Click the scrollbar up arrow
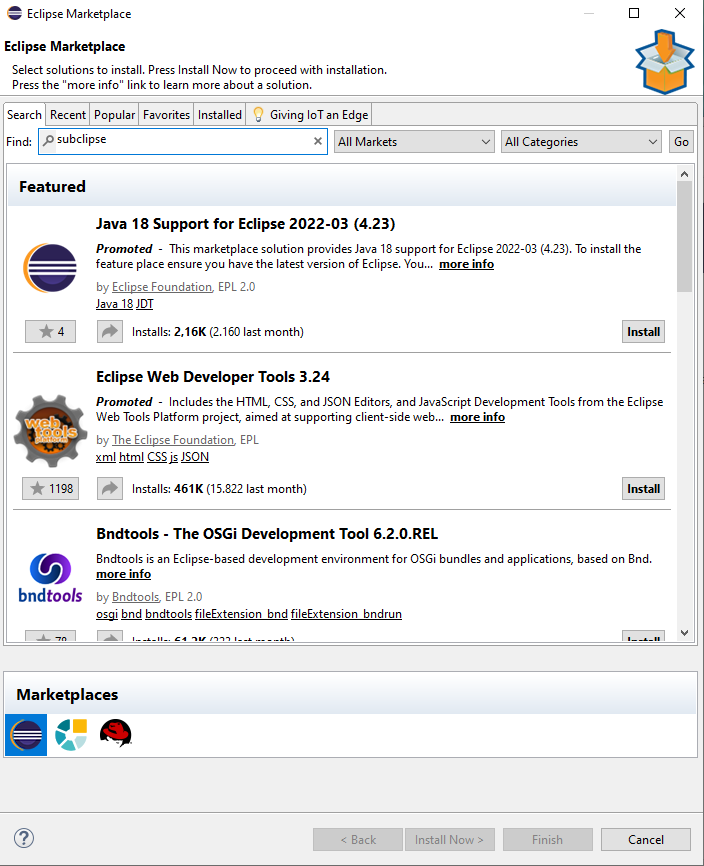This screenshot has width=704, height=866. [x=684, y=174]
